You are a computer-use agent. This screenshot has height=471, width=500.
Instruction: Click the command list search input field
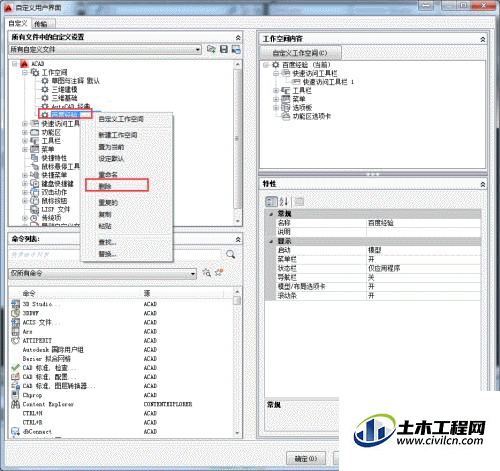114,254
